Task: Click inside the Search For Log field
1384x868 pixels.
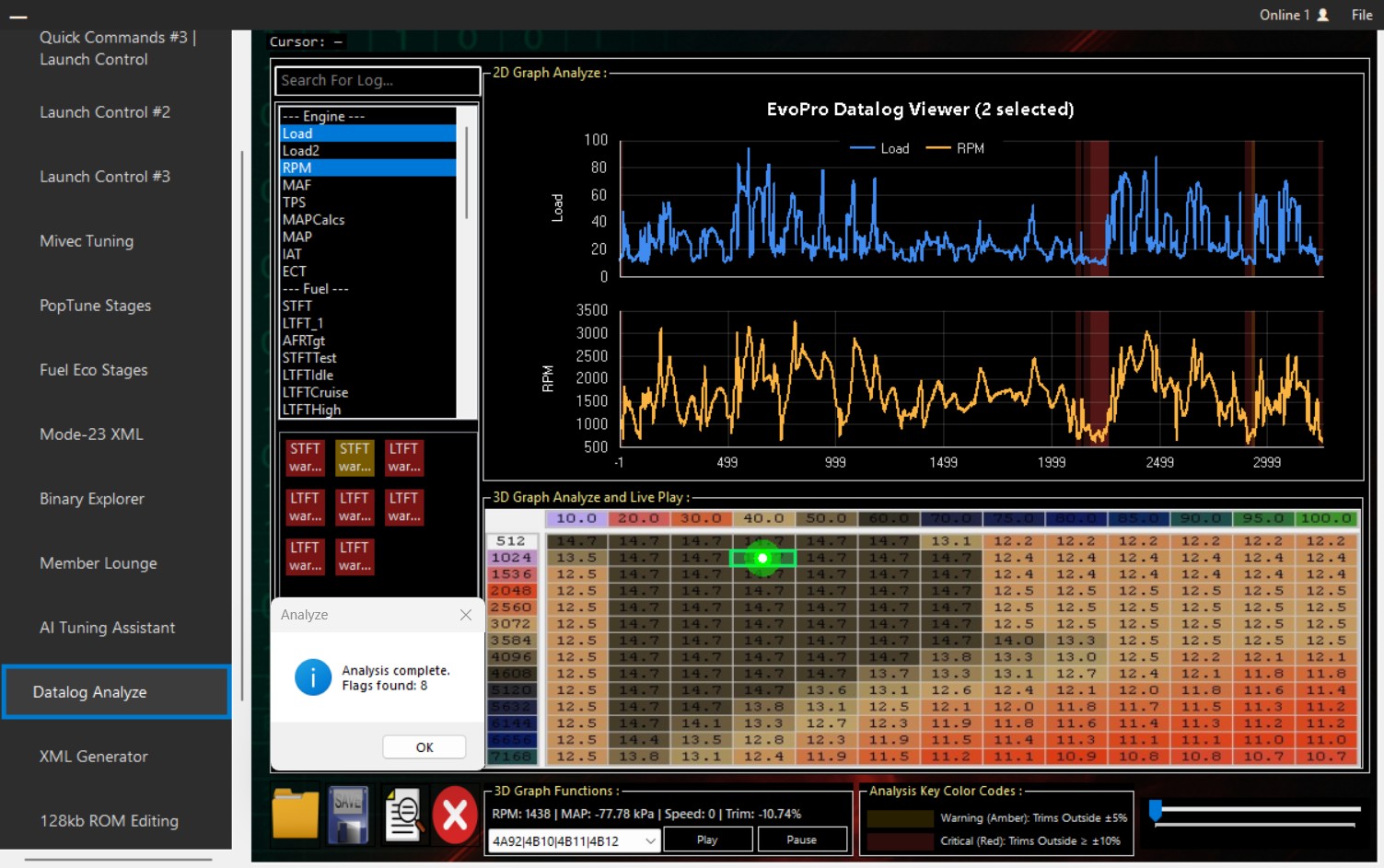Action: (377, 81)
